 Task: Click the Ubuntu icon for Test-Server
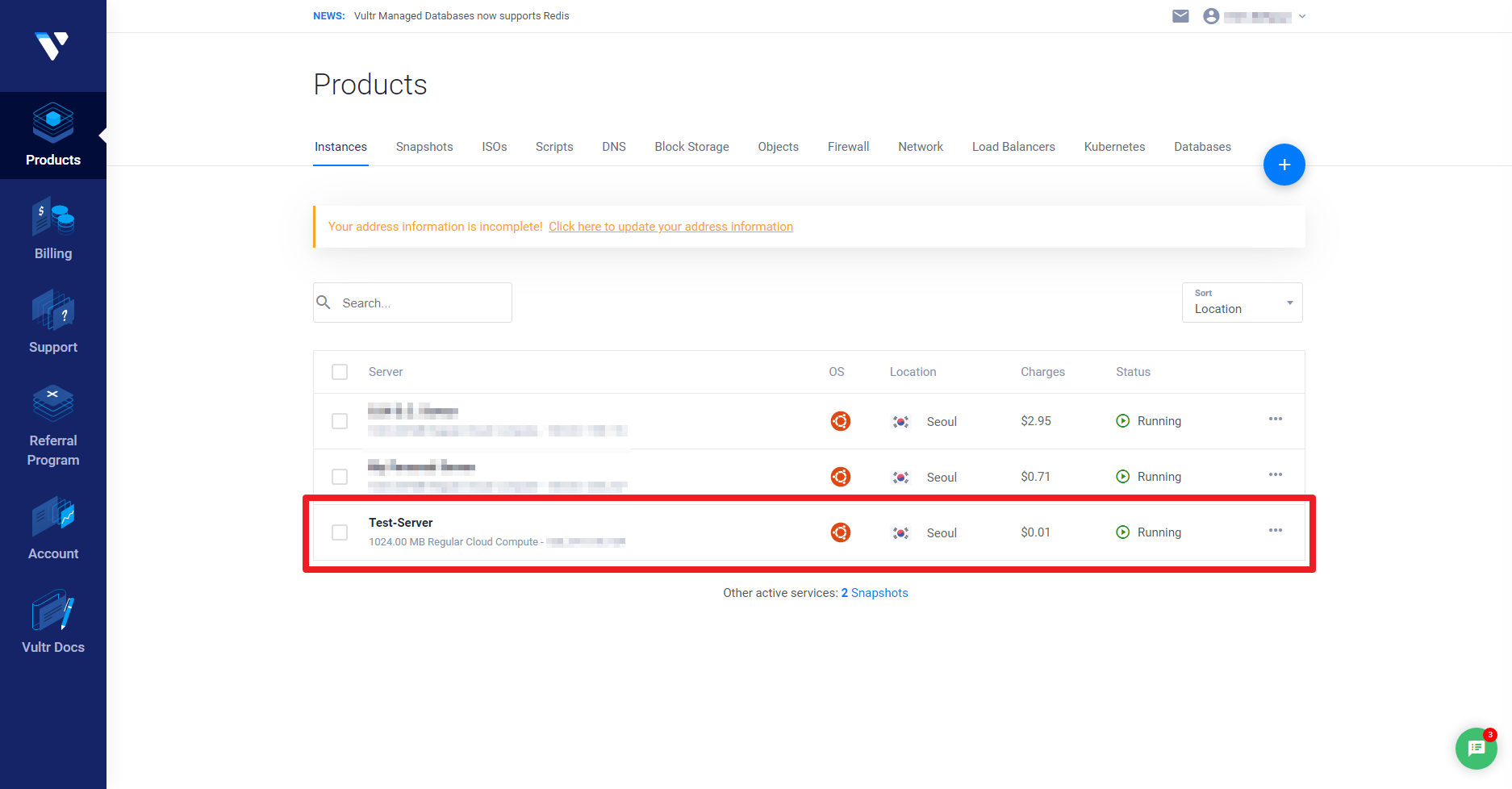841,532
